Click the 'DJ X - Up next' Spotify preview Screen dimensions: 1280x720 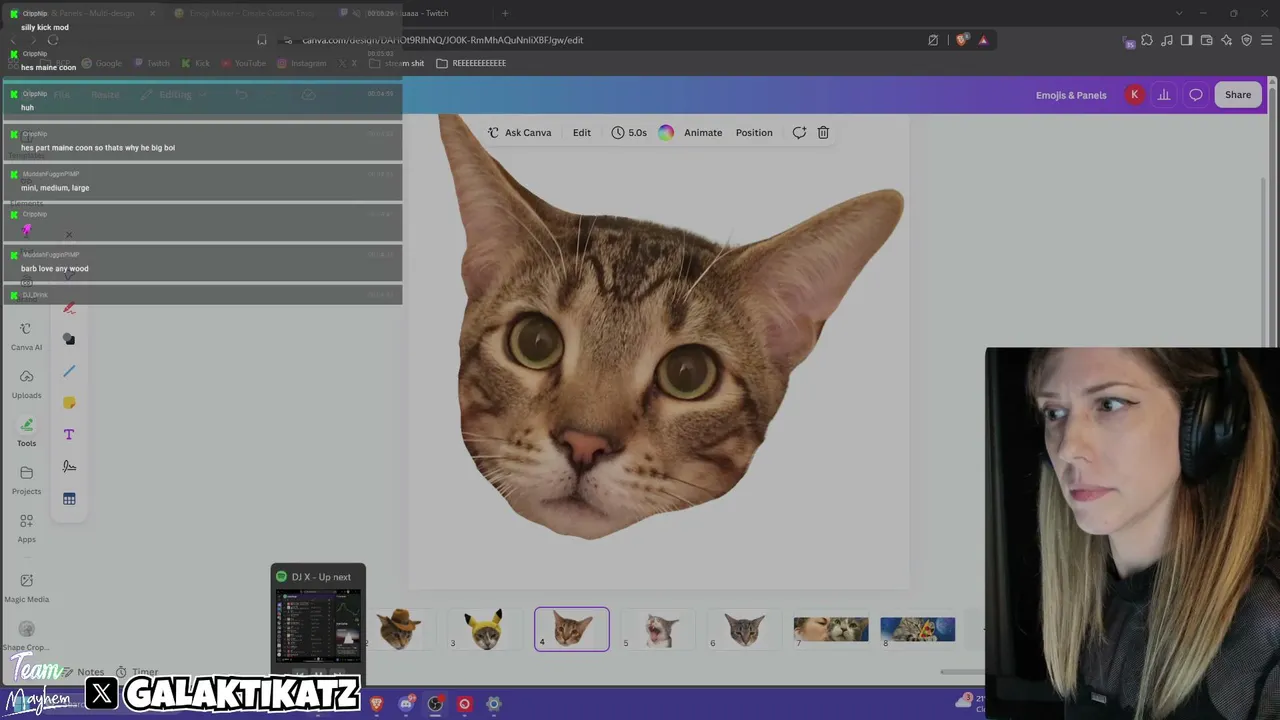(318, 618)
